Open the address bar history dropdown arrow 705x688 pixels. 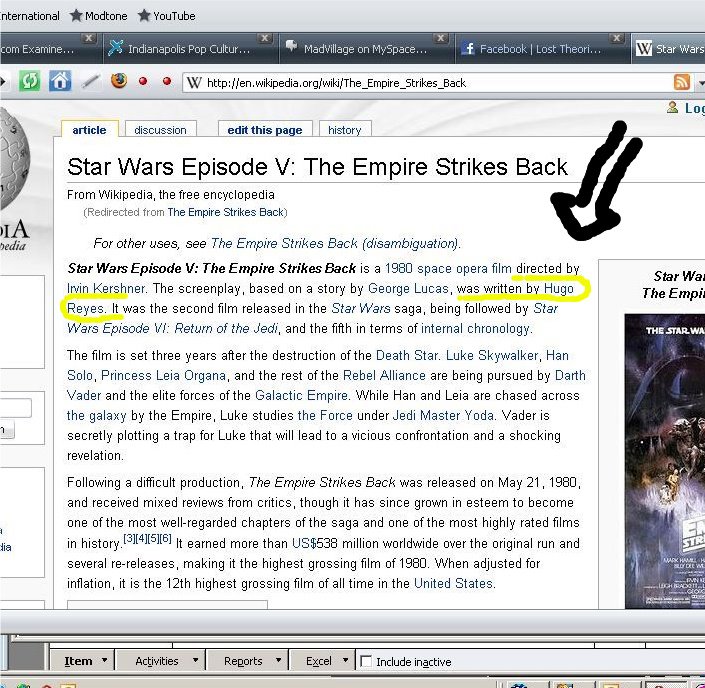(701, 83)
